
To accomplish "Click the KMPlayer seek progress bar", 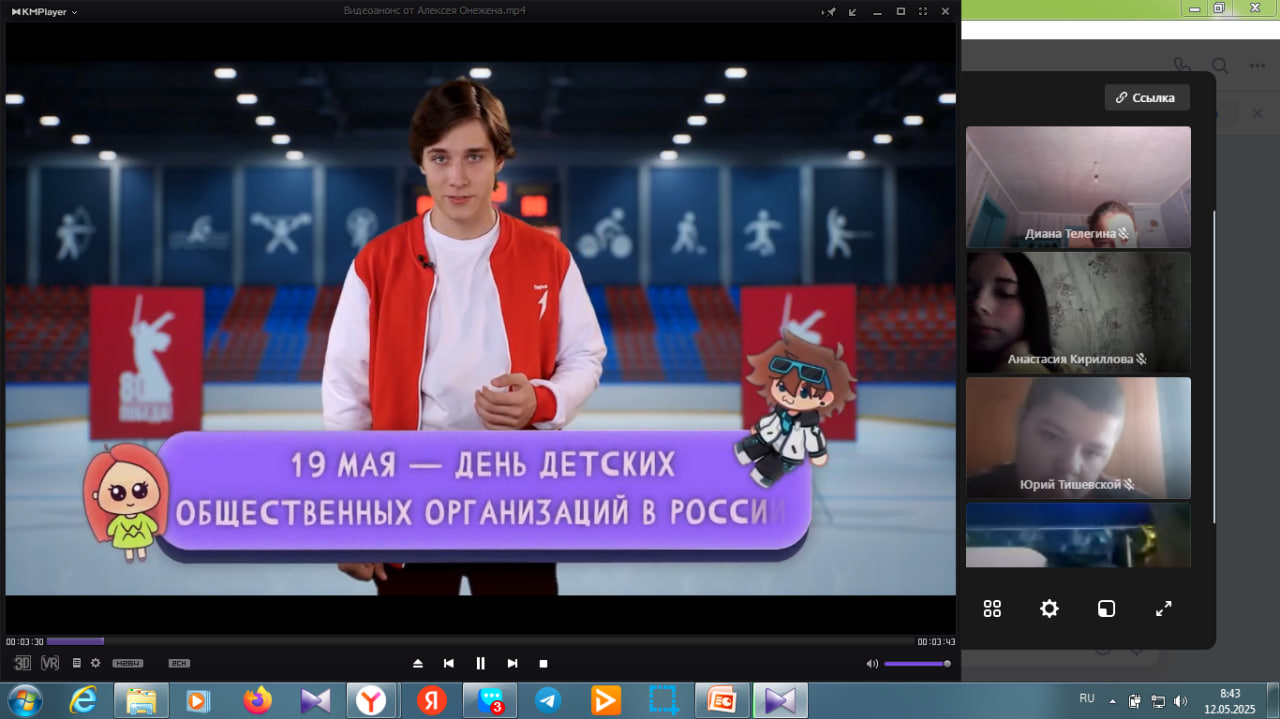I will pyautogui.click(x=480, y=641).
